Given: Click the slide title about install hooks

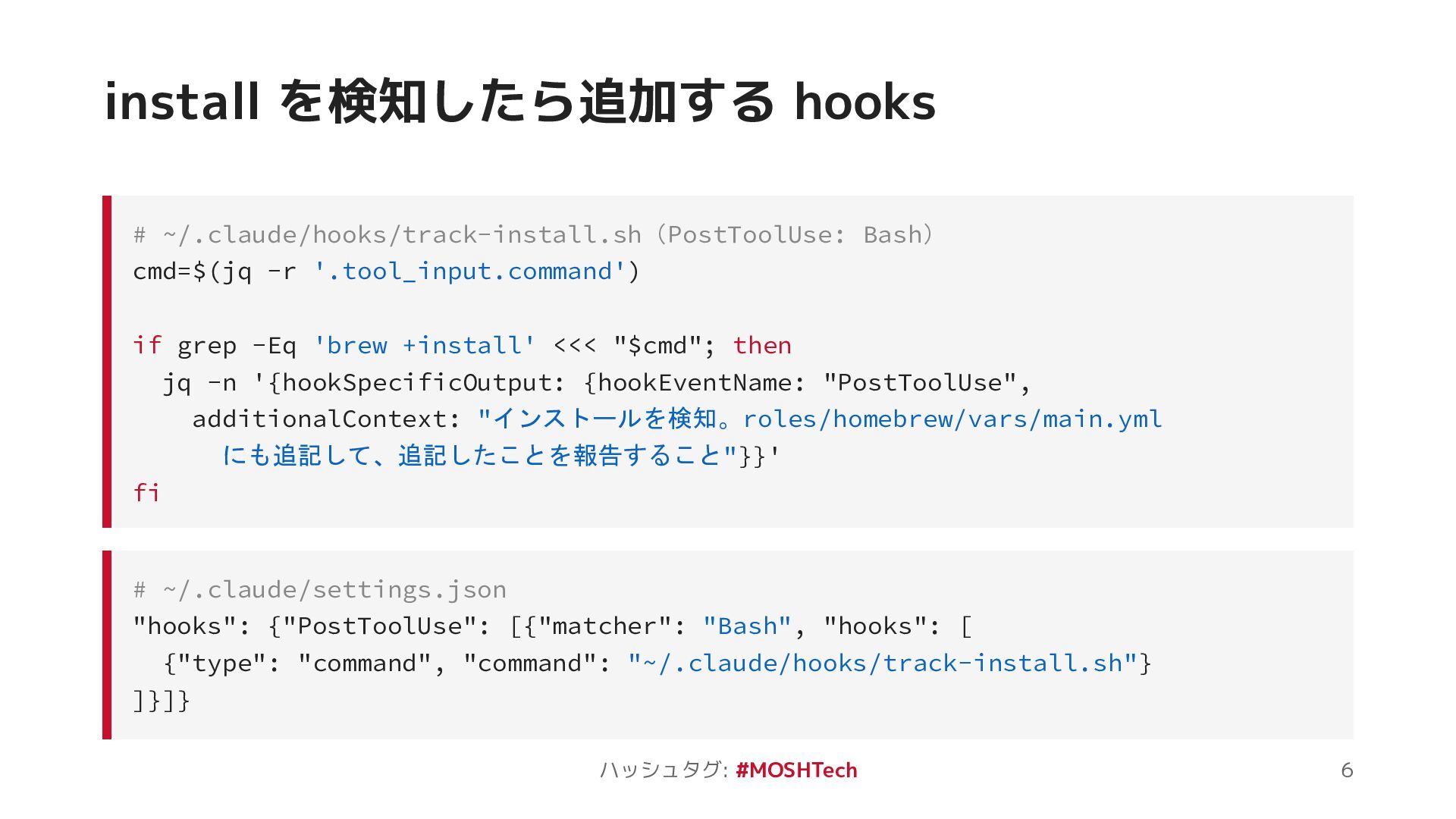Looking at the screenshot, I should tap(520, 102).
